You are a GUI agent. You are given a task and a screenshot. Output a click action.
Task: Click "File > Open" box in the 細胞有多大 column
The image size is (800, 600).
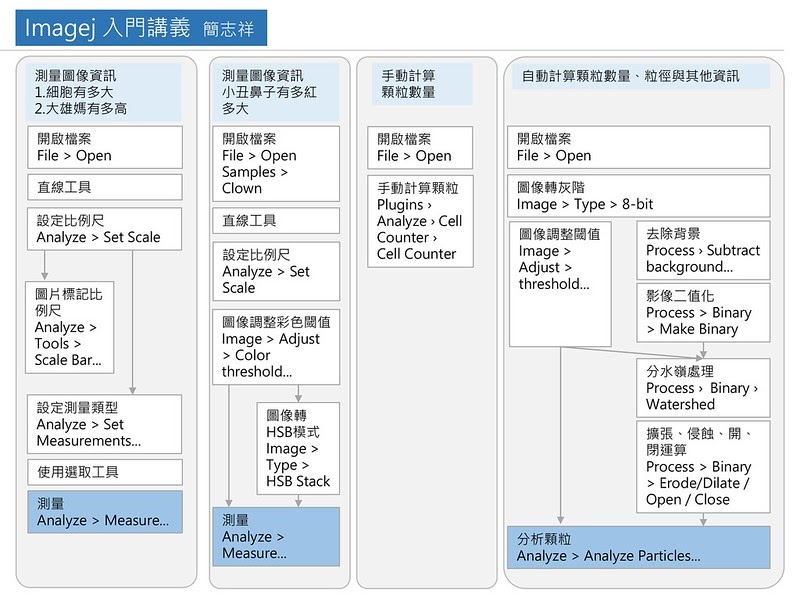click(105, 147)
